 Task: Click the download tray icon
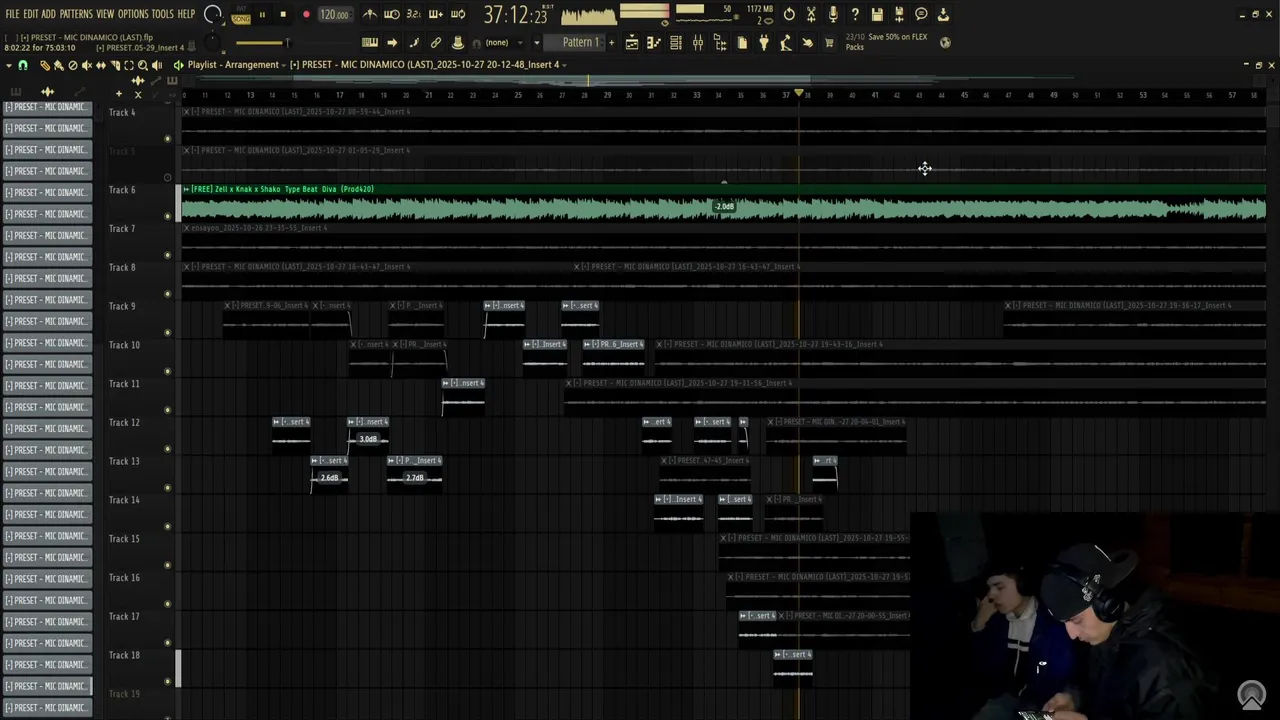[943, 14]
